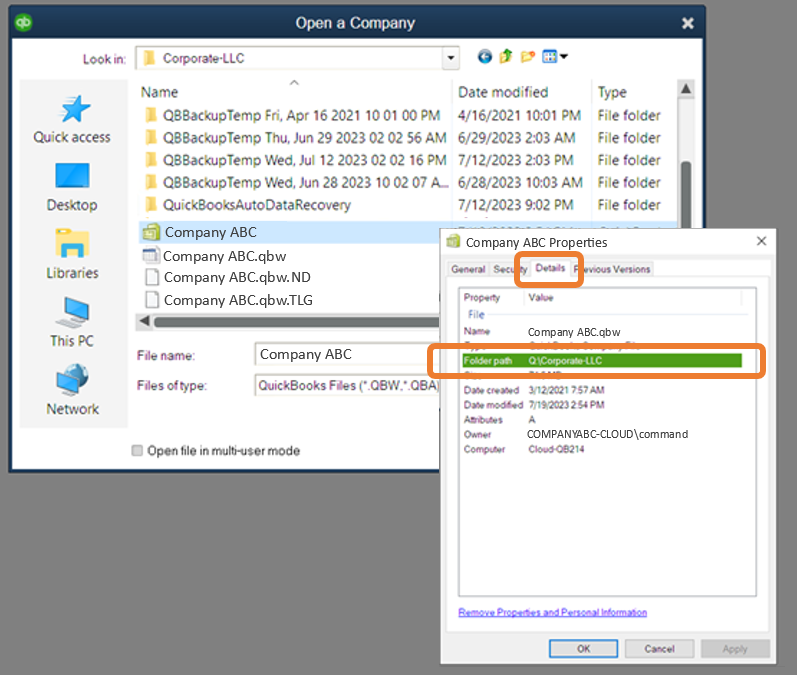Click the horizontal scrollbar thumb

coord(297,322)
